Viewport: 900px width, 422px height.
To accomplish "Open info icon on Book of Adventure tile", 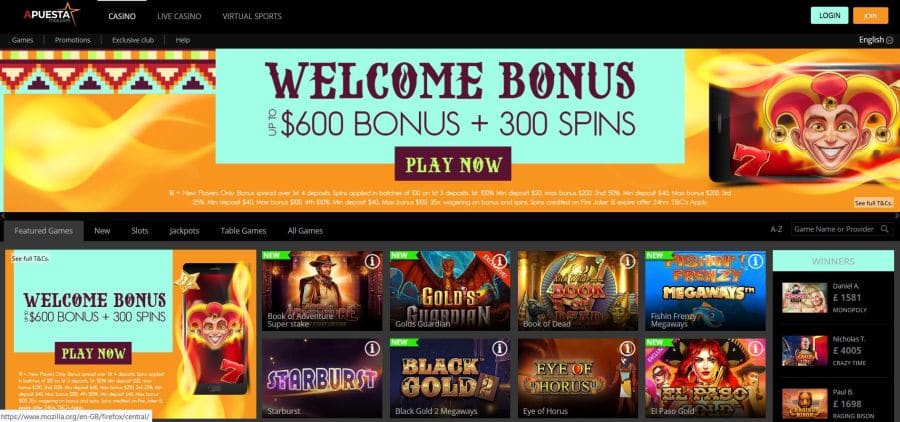I will [x=373, y=261].
